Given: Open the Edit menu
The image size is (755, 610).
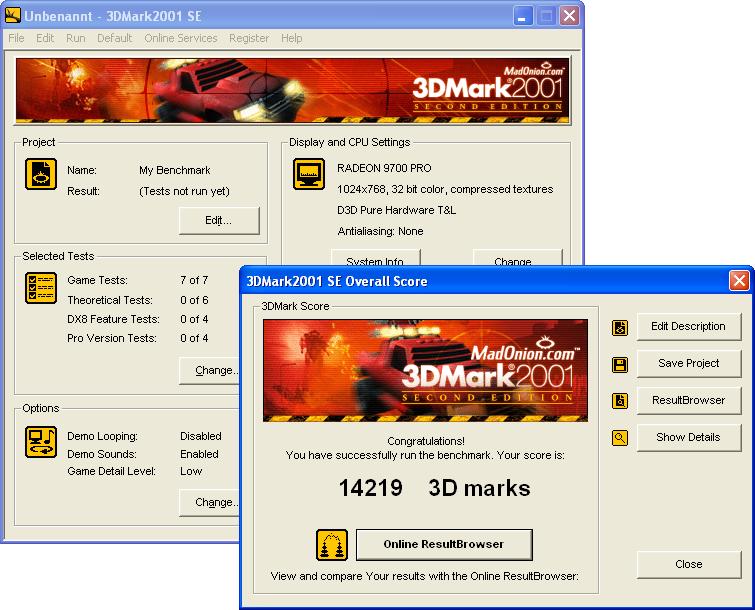Looking at the screenshot, I should [45, 38].
